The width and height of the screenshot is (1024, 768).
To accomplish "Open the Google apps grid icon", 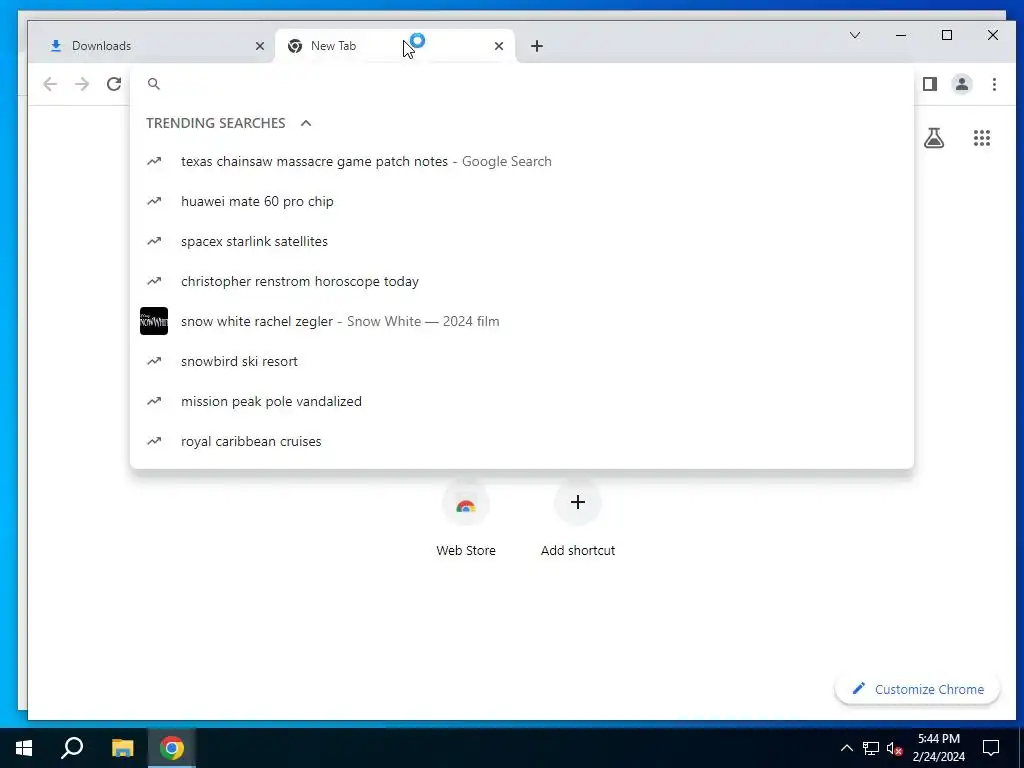I will point(982,138).
